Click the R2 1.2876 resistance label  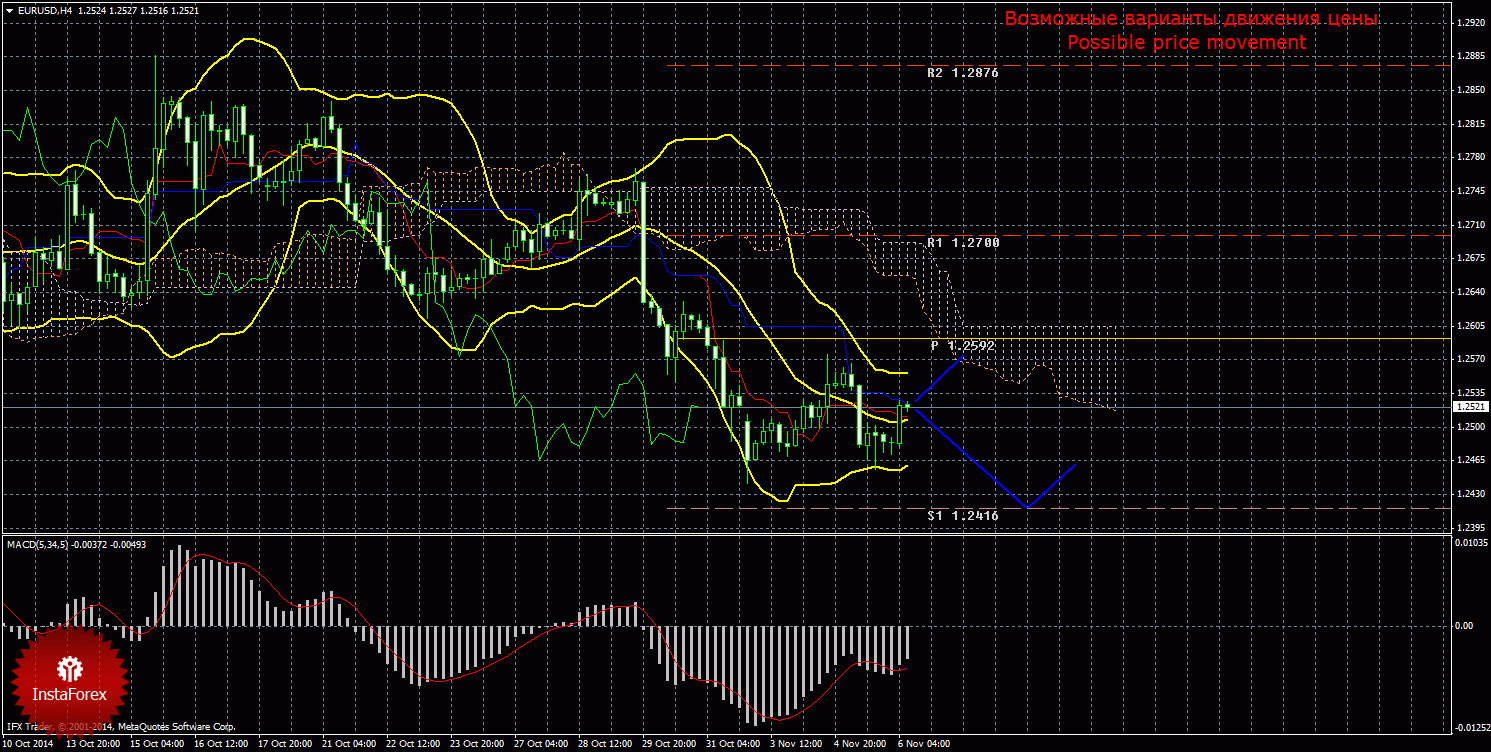(962, 73)
